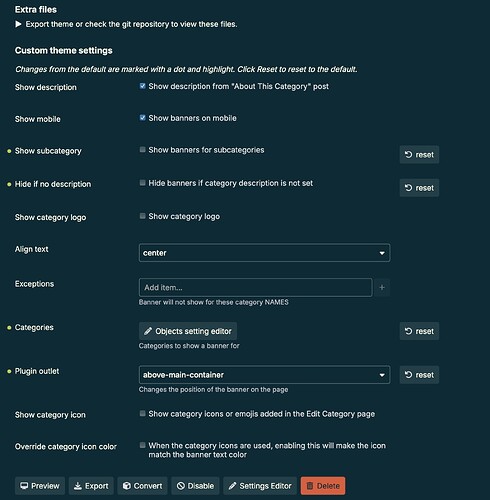Screen dimensions: 490x500
Task: Enable the Show category logo checkbox
Action: (x=142, y=216)
